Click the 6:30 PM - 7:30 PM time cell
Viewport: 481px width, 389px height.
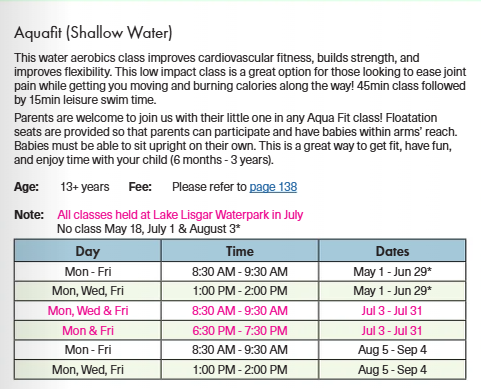click(x=240, y=331)
